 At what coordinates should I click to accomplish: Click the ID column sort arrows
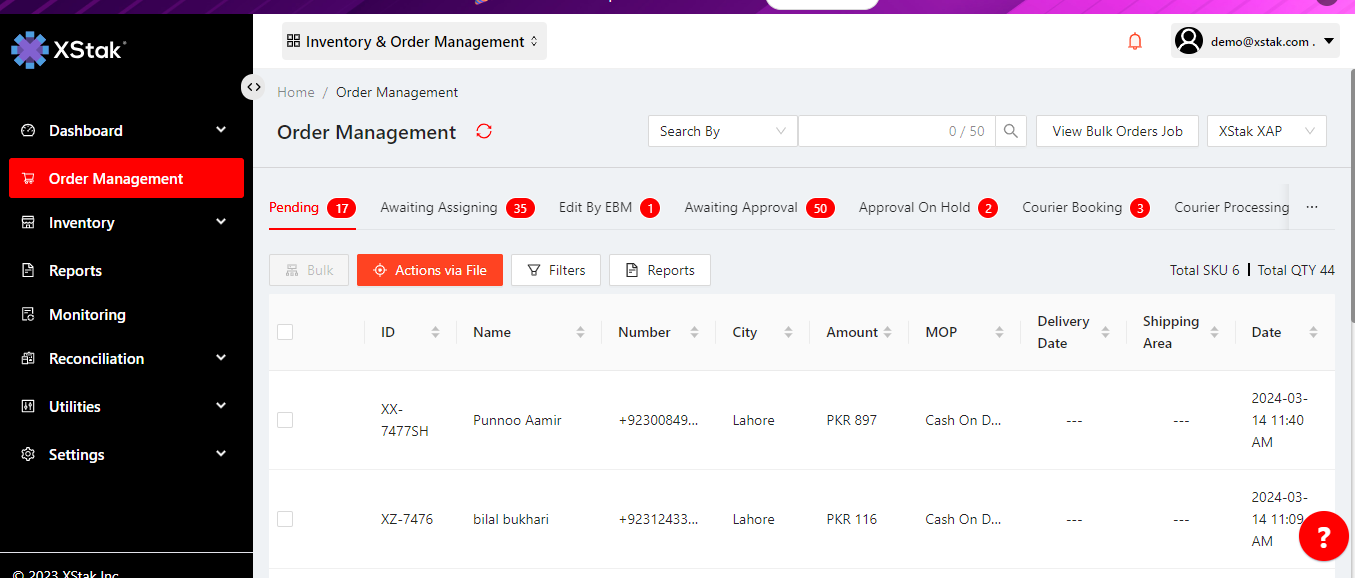(x=435, y=332)
